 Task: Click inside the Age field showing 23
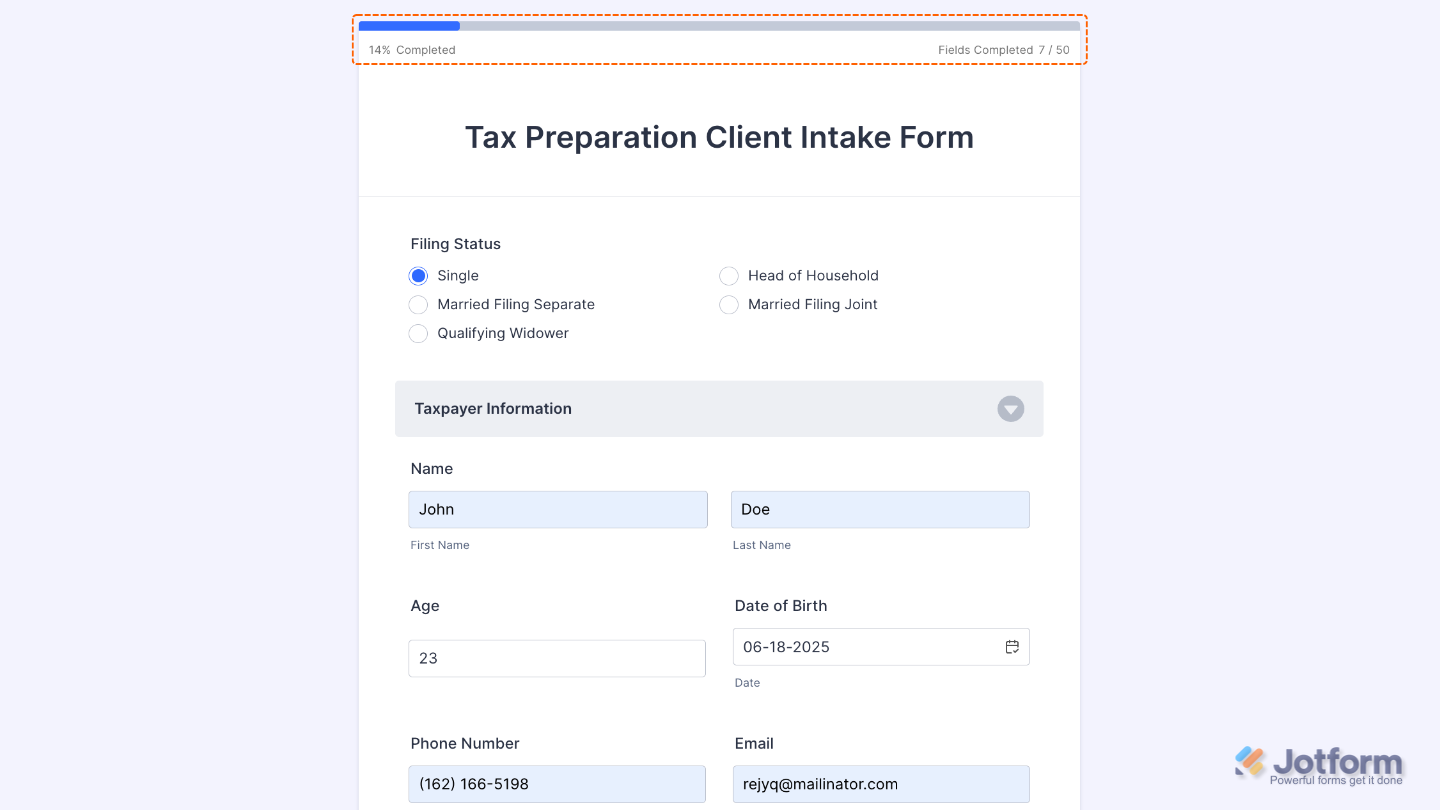(556, 658)
